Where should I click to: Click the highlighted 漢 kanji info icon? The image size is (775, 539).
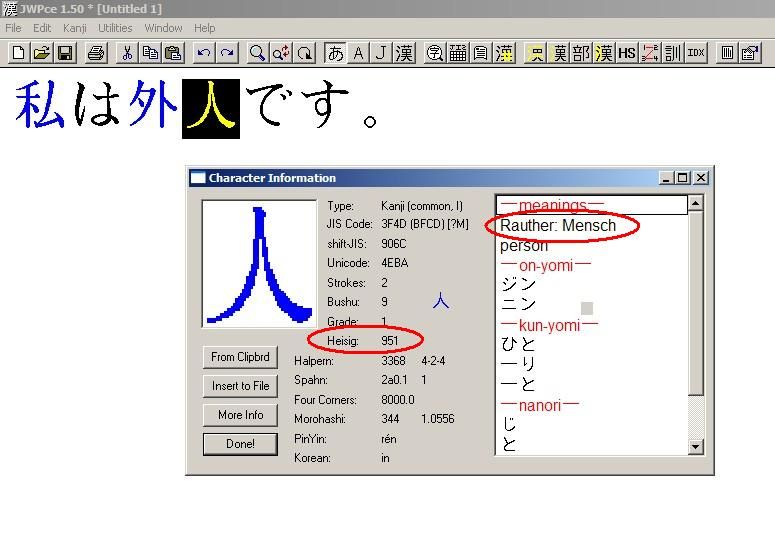click(x=504, y=52)
